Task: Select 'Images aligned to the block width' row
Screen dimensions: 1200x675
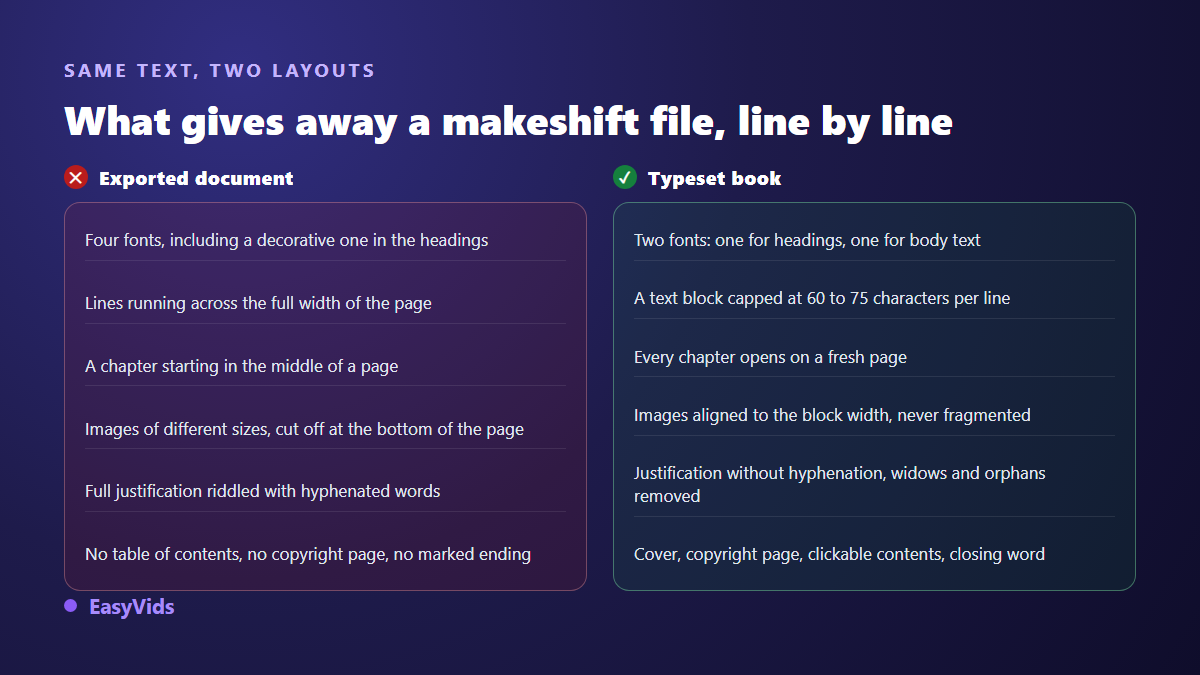Action: tap(874, 415)
